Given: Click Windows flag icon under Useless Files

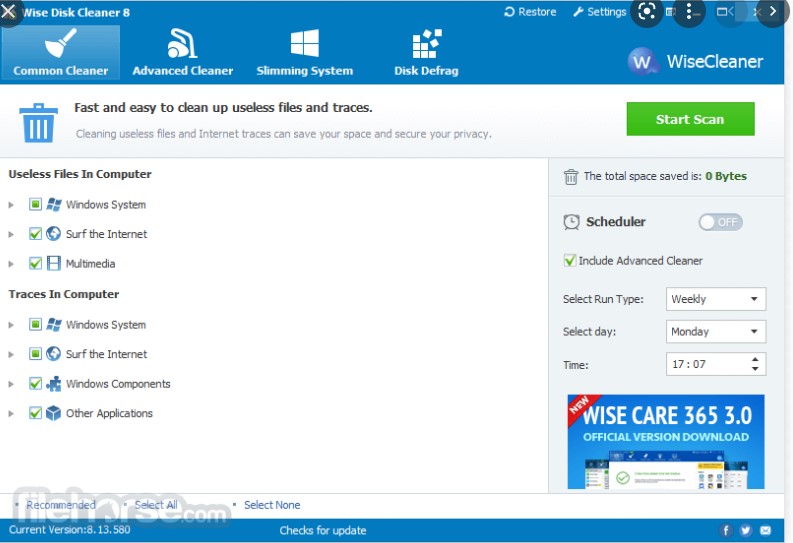Looking at the screenshot, I should coord(54,204).
